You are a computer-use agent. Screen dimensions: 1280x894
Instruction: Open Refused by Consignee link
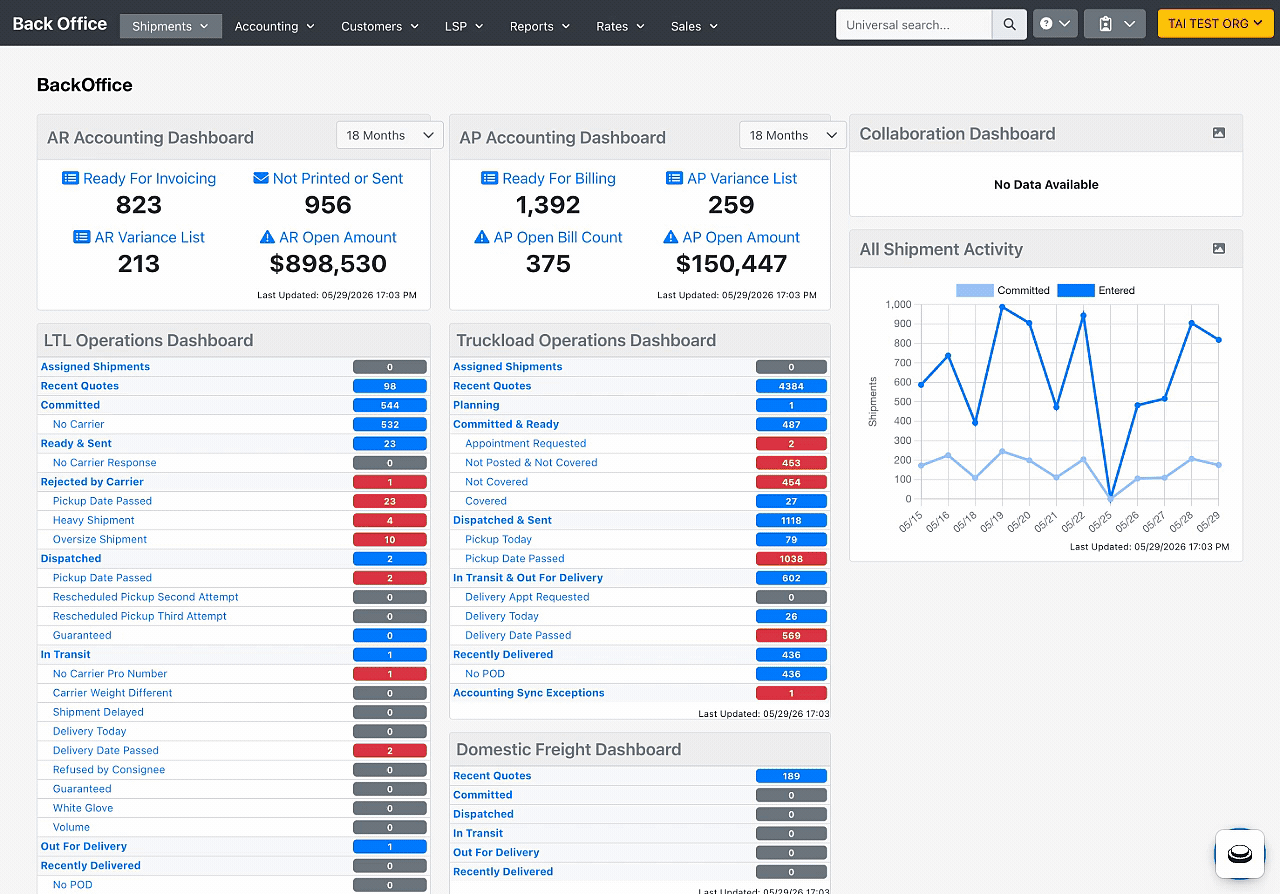pos(109,770)
